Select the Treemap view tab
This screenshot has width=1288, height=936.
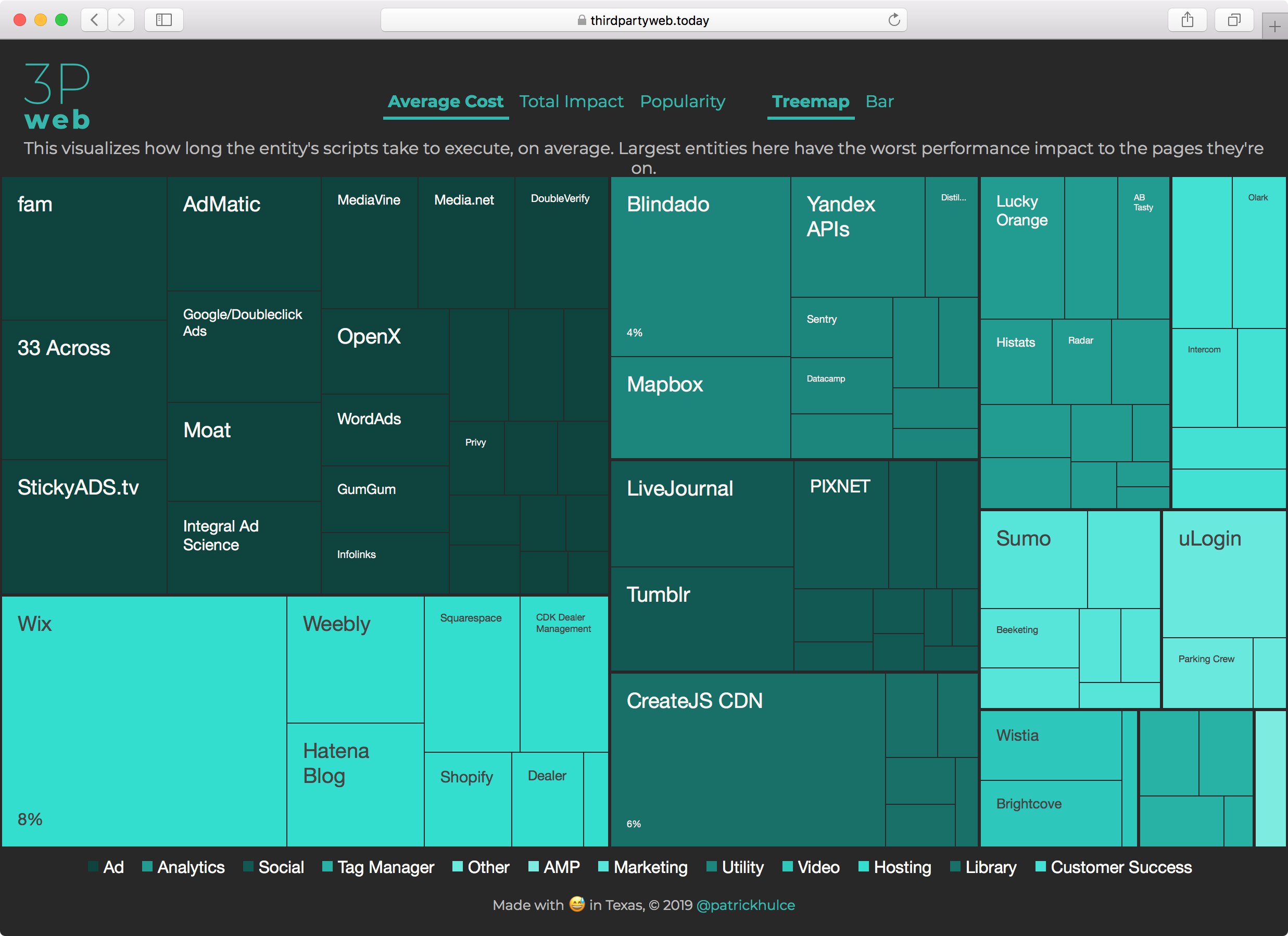coord(811,102)
